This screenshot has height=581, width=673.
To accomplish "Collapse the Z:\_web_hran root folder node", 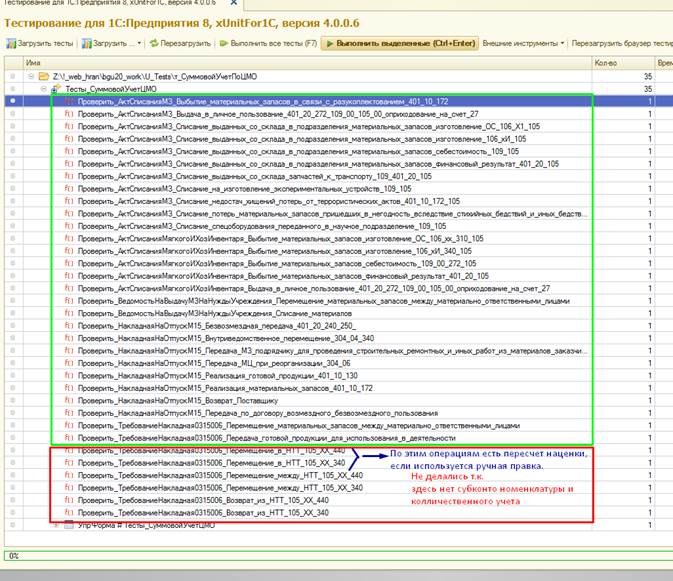I will point(31,76).
